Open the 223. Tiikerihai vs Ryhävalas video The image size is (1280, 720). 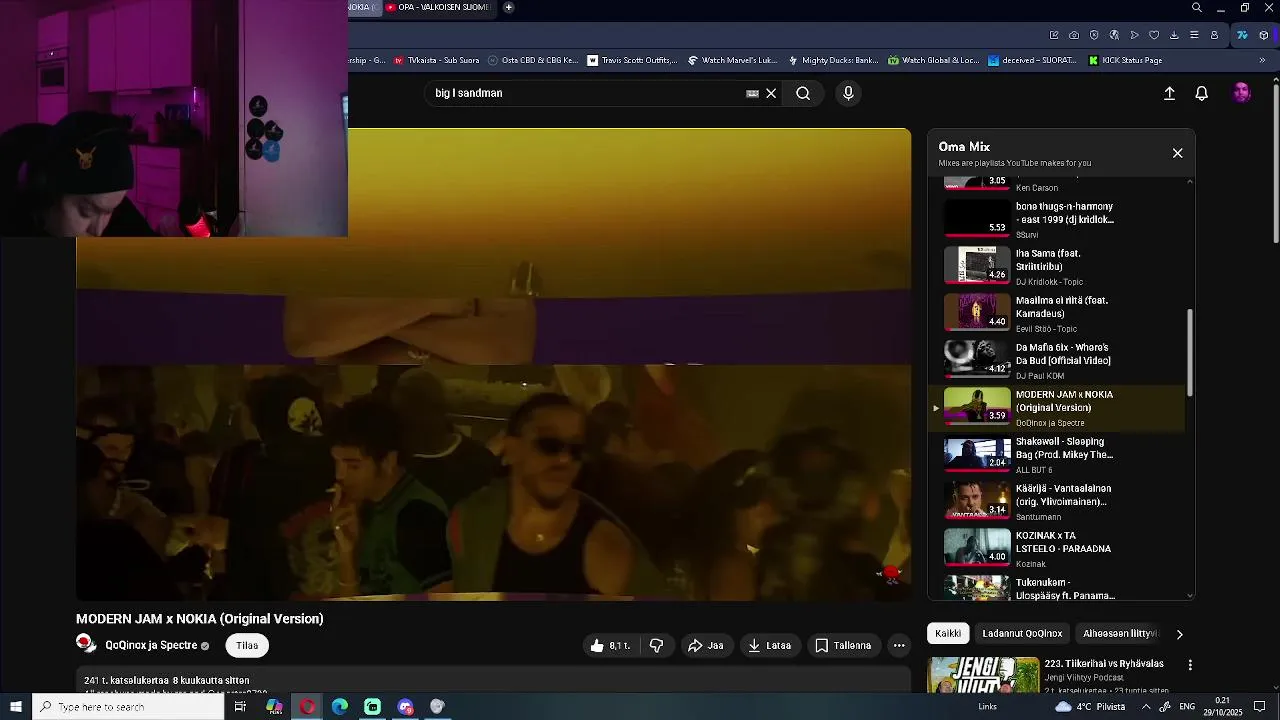pos(1104,663)
